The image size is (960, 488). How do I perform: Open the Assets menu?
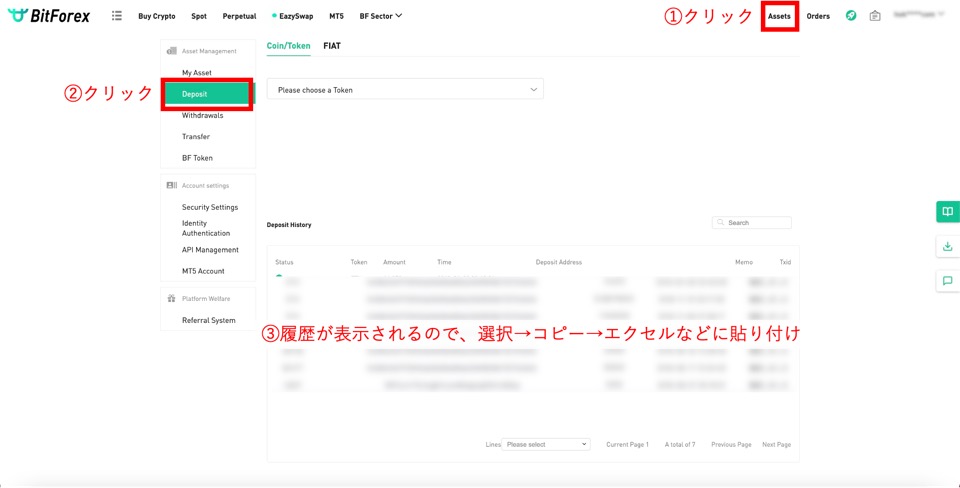coord(779,17)
